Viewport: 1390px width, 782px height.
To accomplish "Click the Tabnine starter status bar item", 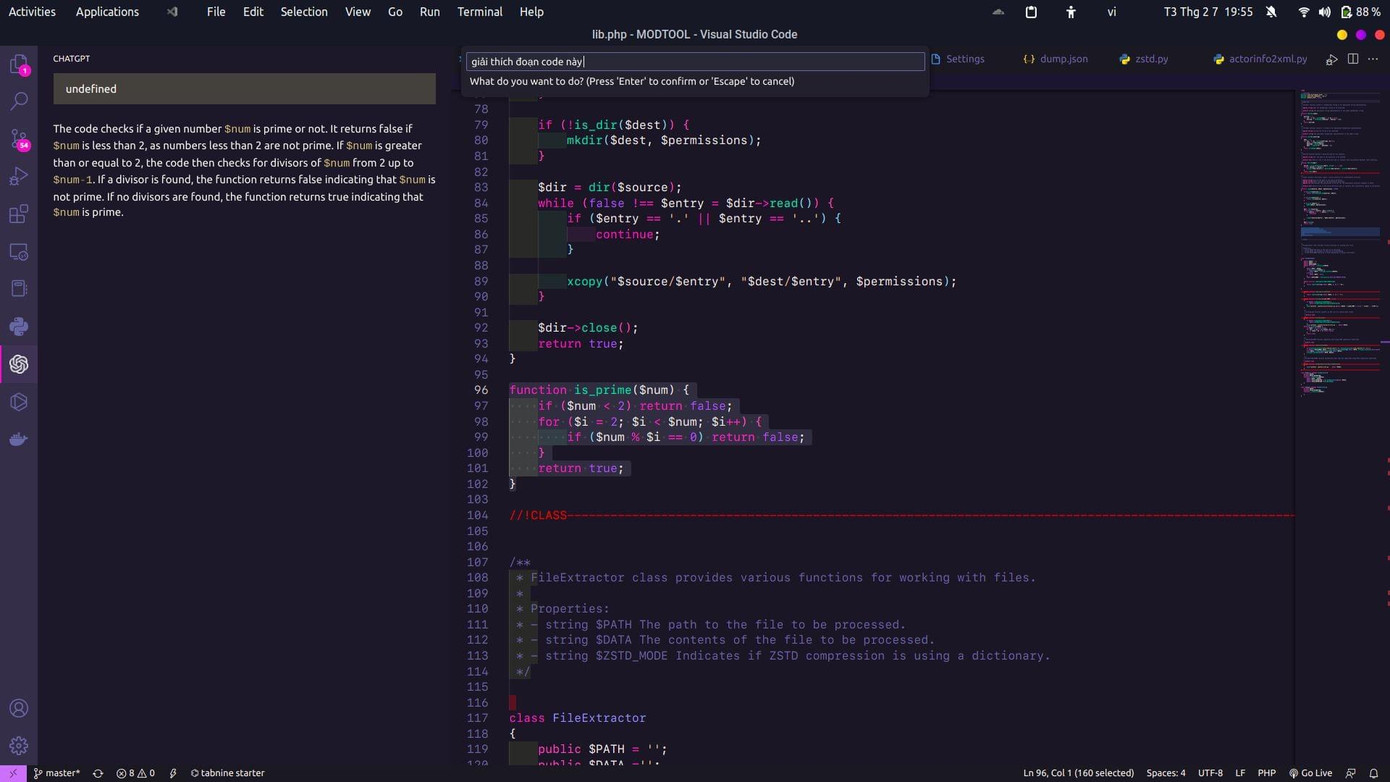I will pyautogui.click(x=230, y=772).
